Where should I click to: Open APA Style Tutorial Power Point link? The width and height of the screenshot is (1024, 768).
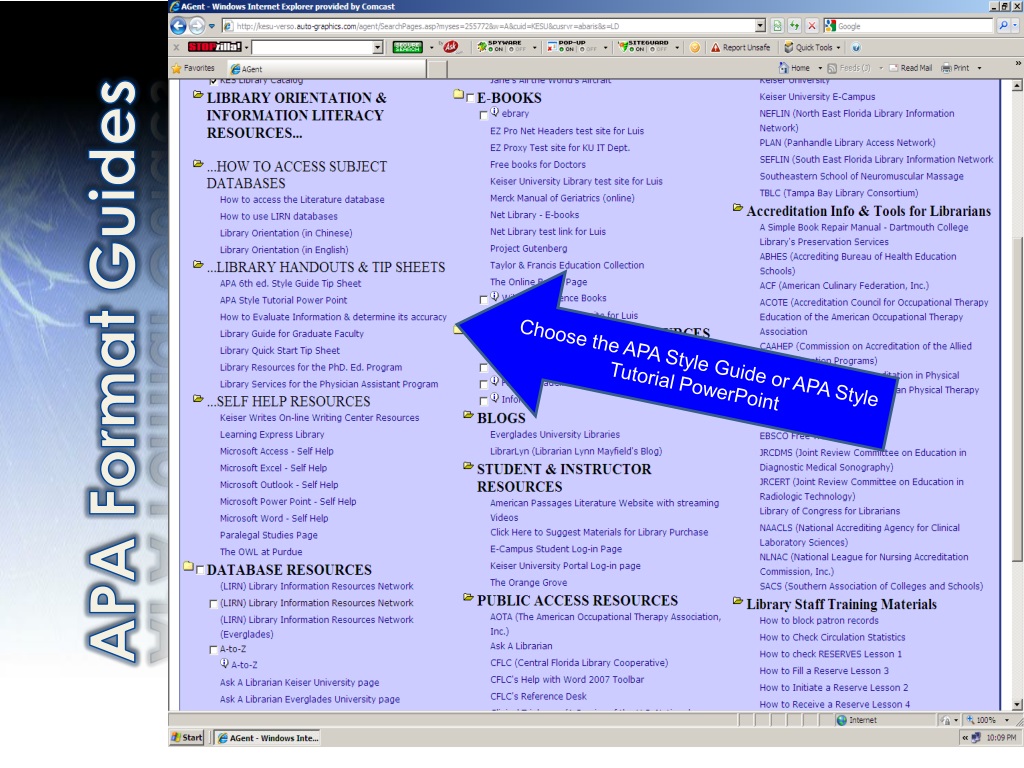(x=283, y=300)
